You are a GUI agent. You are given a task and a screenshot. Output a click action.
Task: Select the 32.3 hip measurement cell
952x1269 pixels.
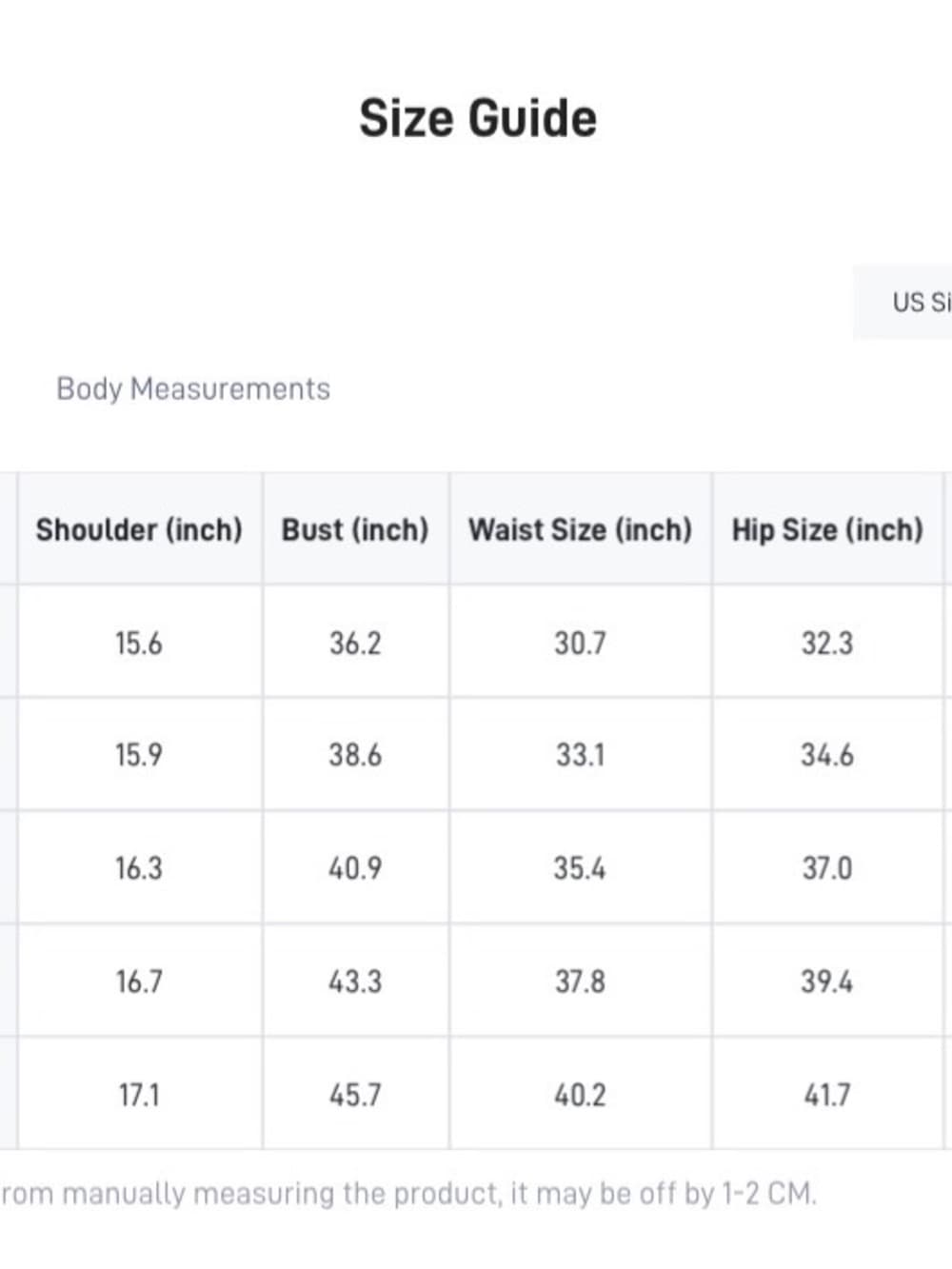coord(827,643)
